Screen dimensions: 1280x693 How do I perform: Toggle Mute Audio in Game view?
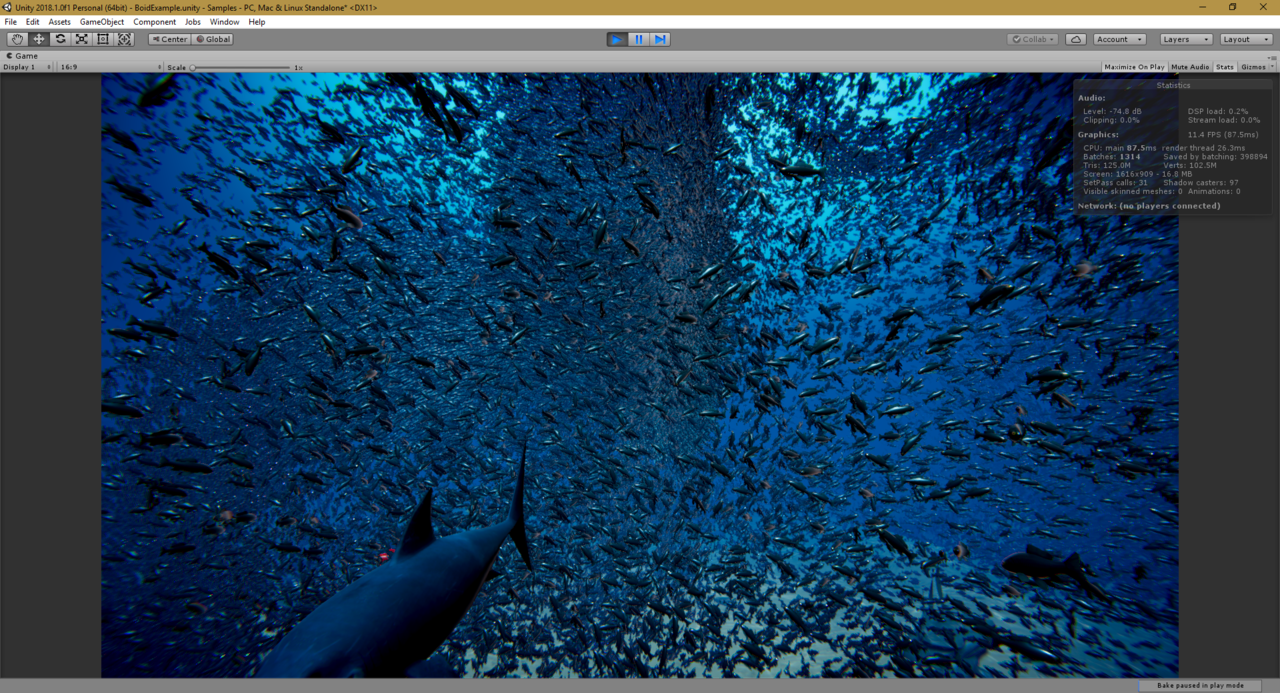1189,67
